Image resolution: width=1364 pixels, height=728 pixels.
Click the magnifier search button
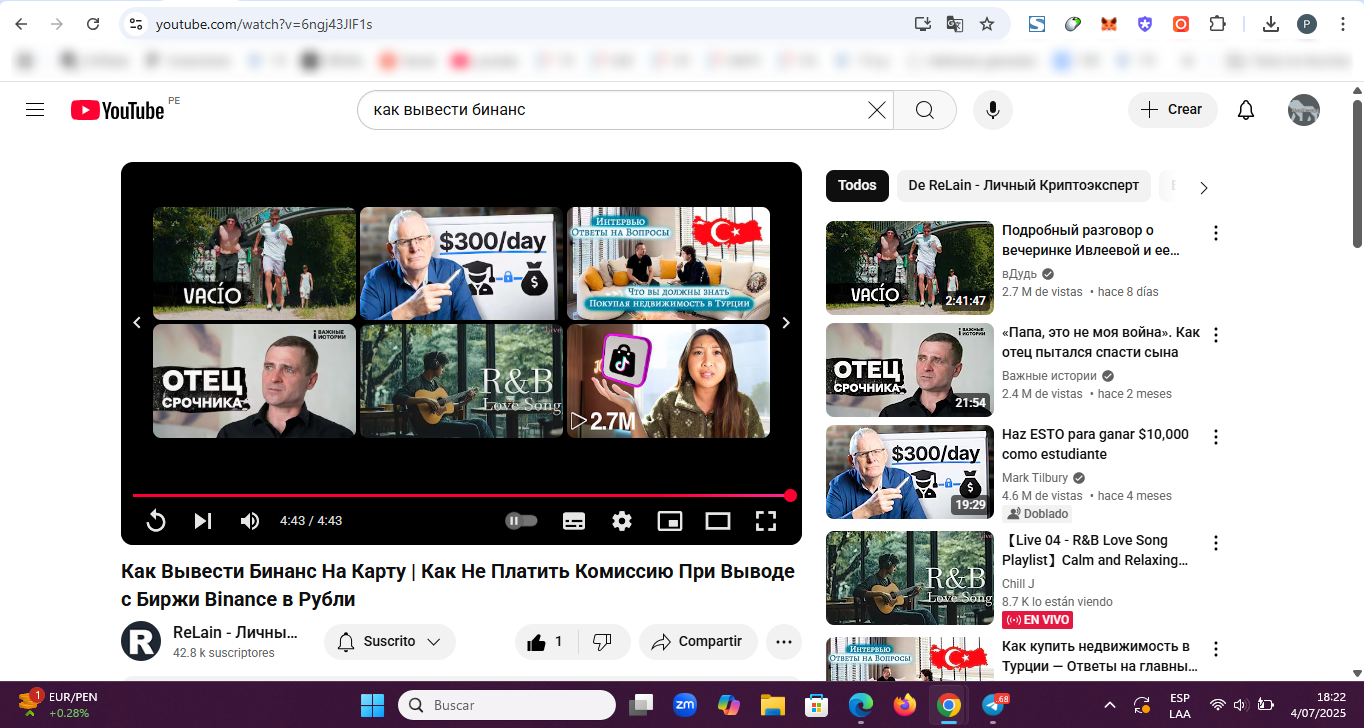click(x=924, y=110)
